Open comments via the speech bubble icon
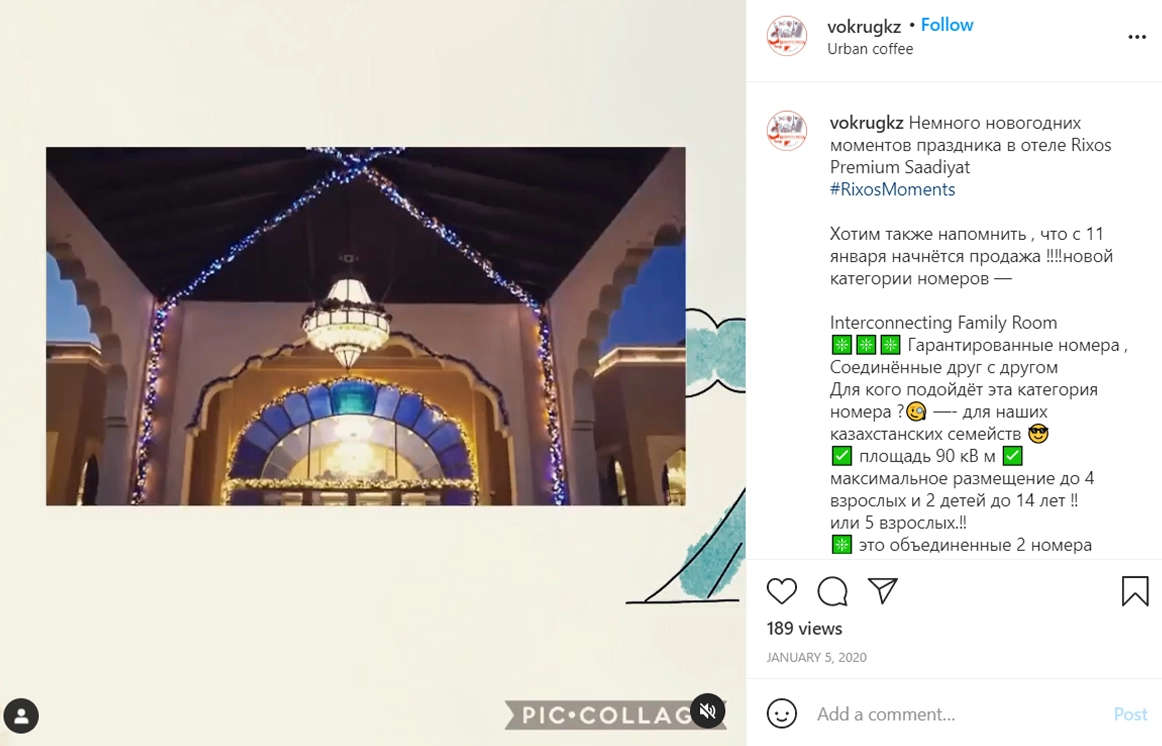Screen dimensions: 1162x746 tap(832, 591)
